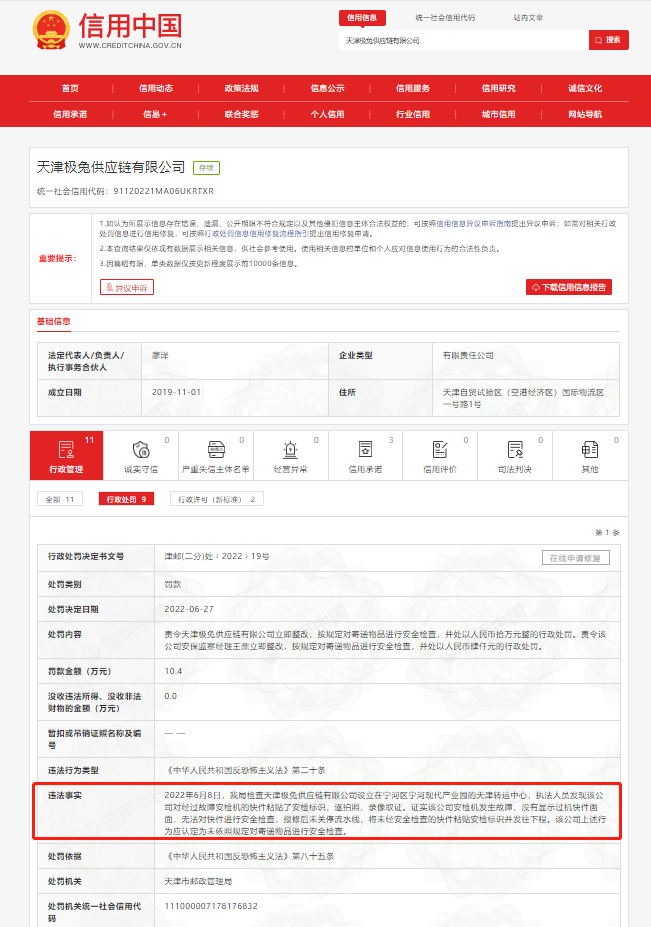Open the 城市信用 navigation item
The image size is (651, 927).
click(x=498, y=114)
